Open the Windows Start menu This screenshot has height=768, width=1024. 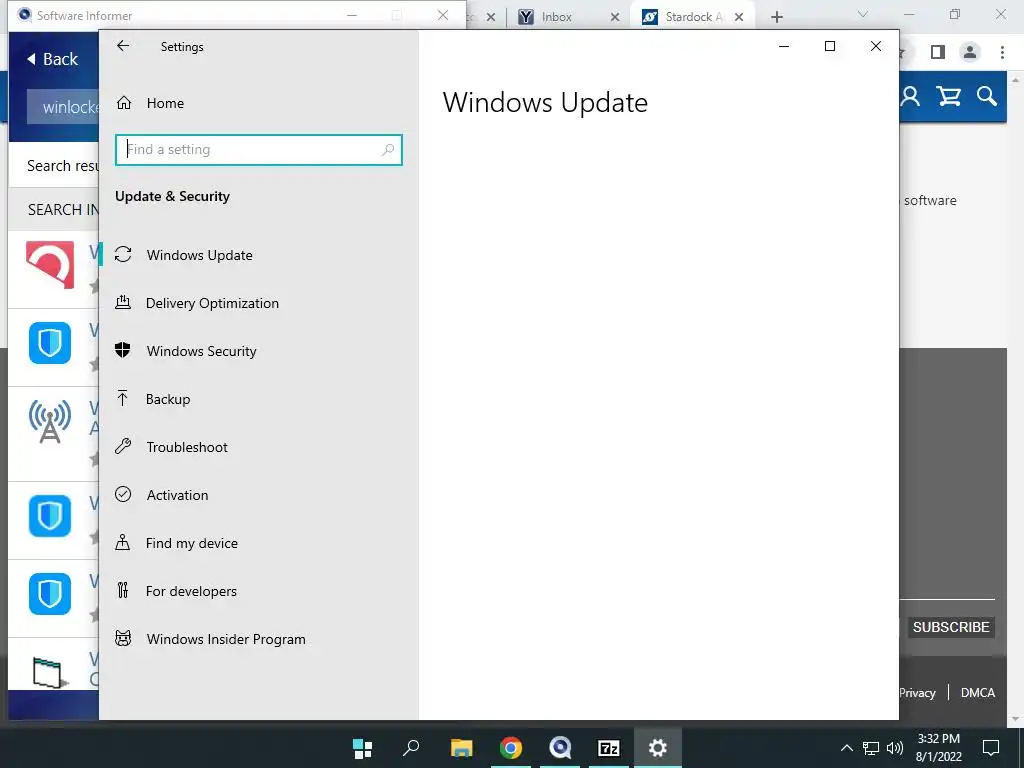[362, 748]
